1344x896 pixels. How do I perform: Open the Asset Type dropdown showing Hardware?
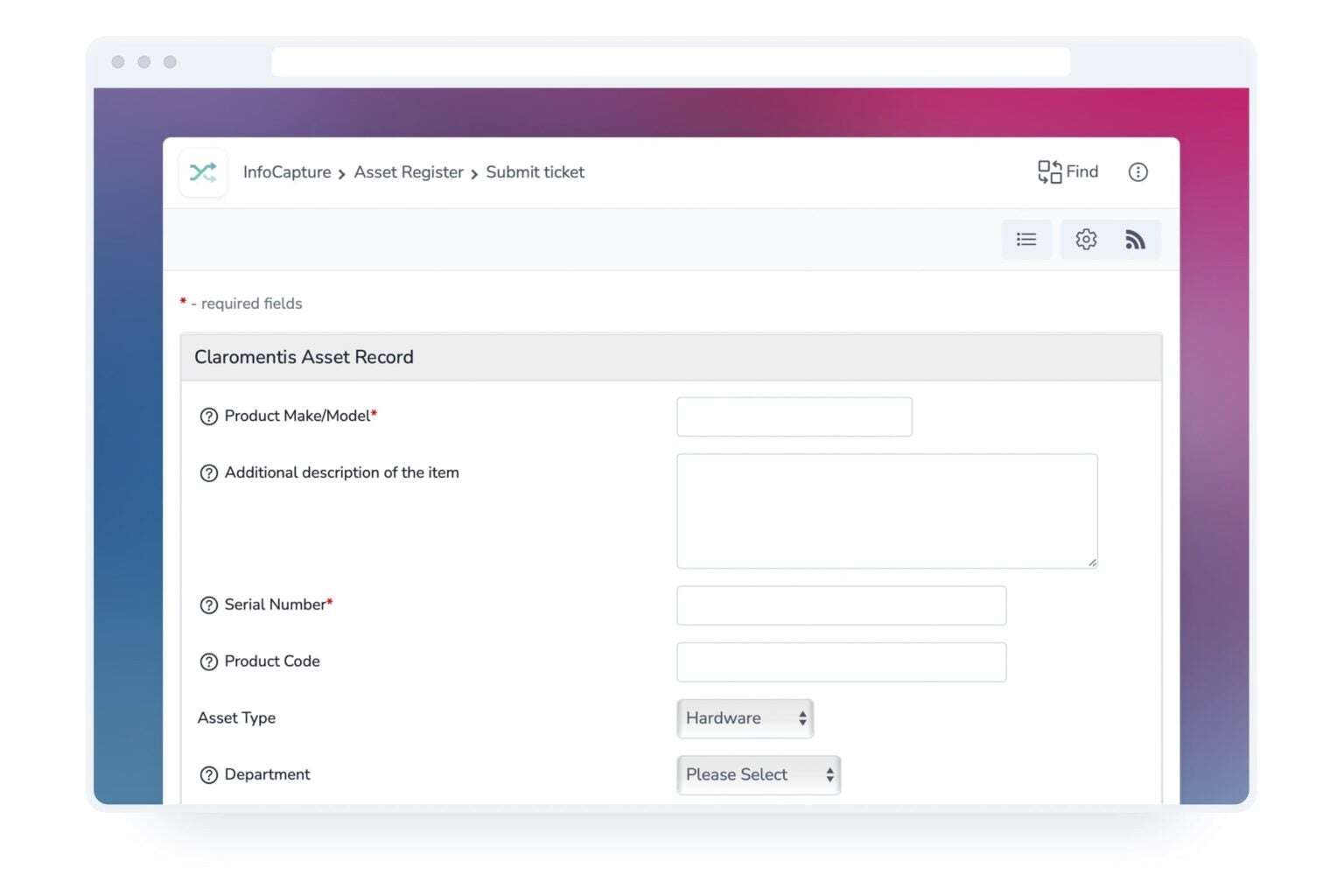click(x=745, y=718)
